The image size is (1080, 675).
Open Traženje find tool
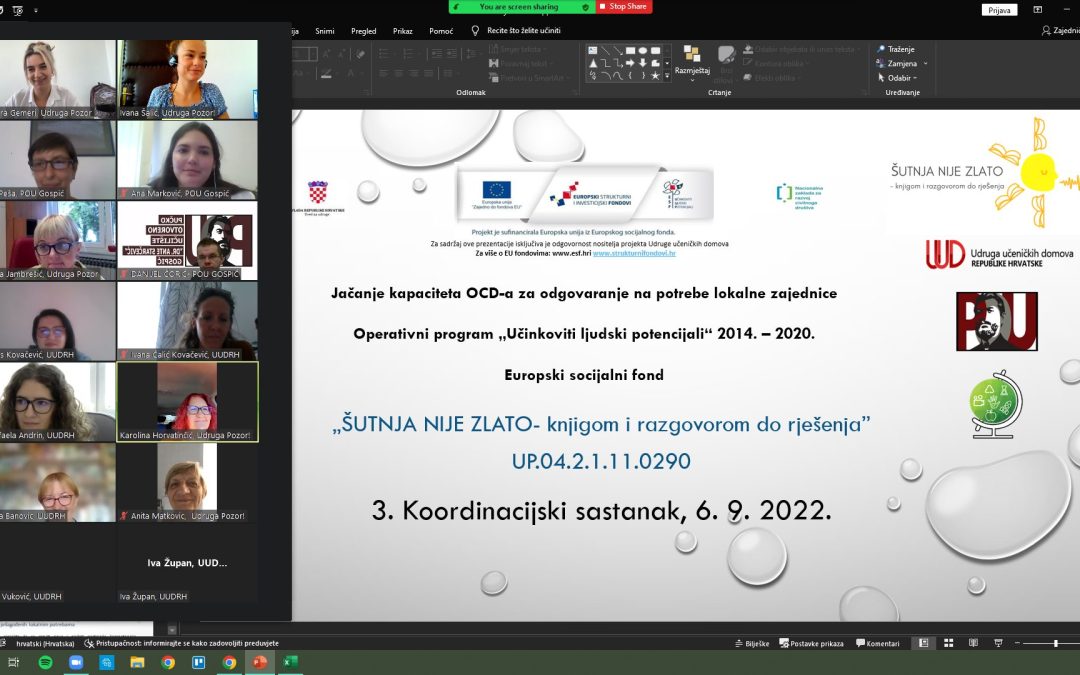895,49
